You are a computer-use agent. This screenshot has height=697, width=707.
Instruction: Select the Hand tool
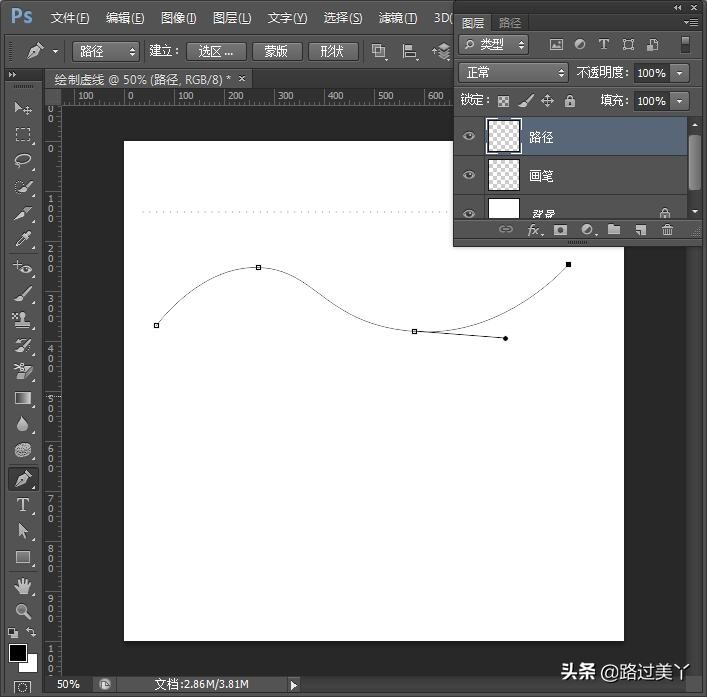point(23,585)
